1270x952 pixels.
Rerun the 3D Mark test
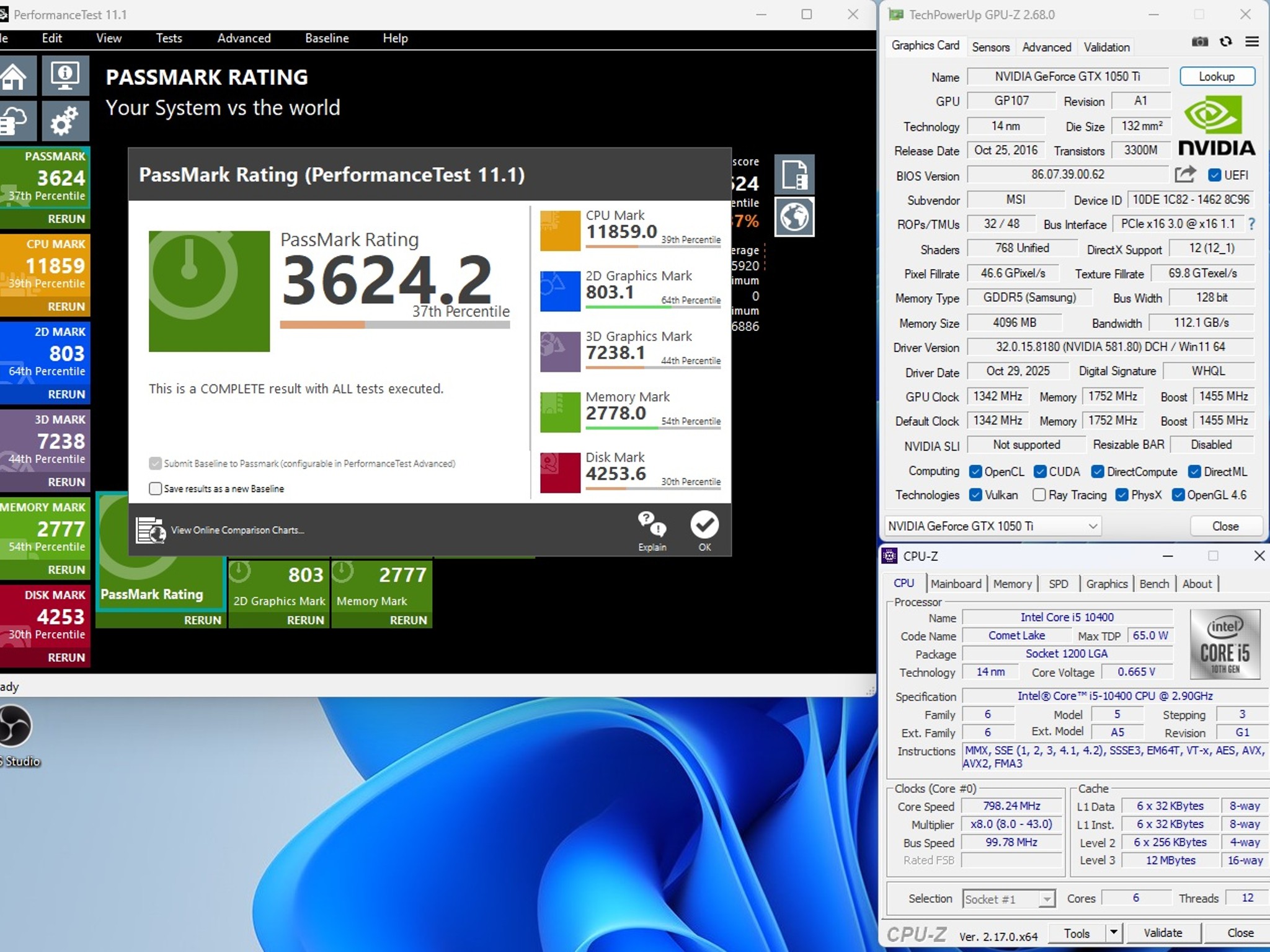coord(66,482)
